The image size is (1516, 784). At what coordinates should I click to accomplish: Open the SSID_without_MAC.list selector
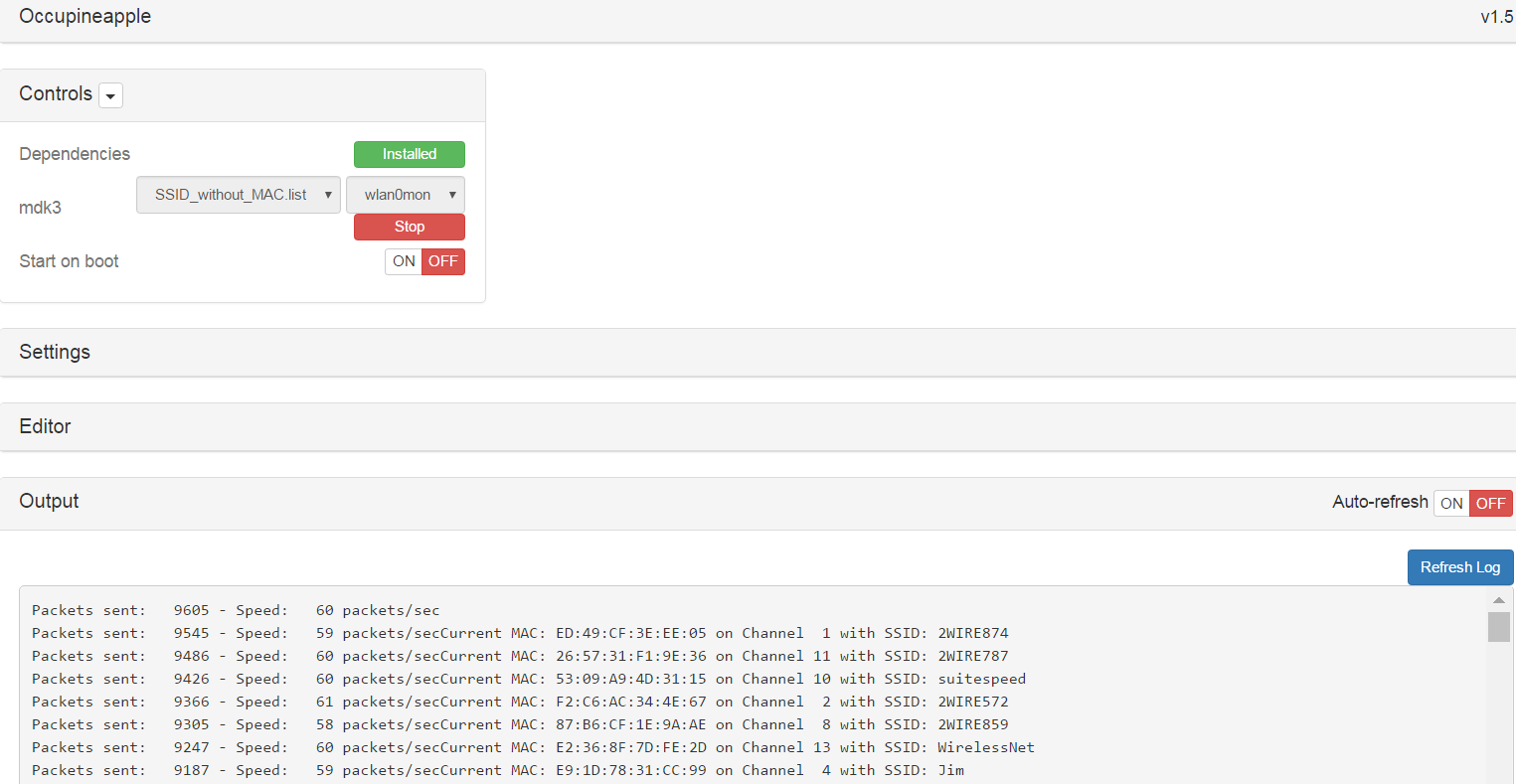point(239,195)
